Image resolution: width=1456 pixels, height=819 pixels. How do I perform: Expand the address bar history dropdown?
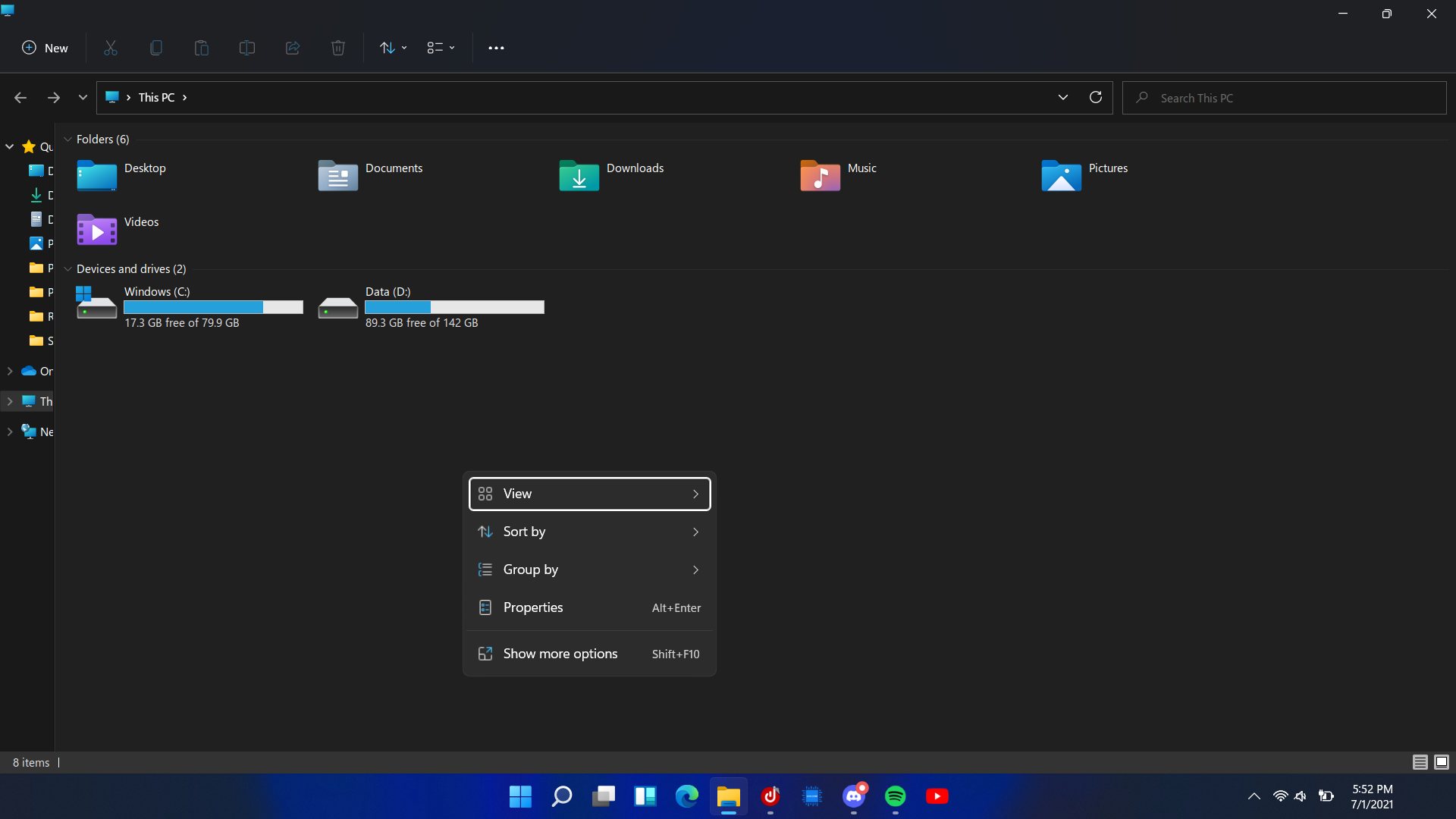click(x=1063, y=97)
